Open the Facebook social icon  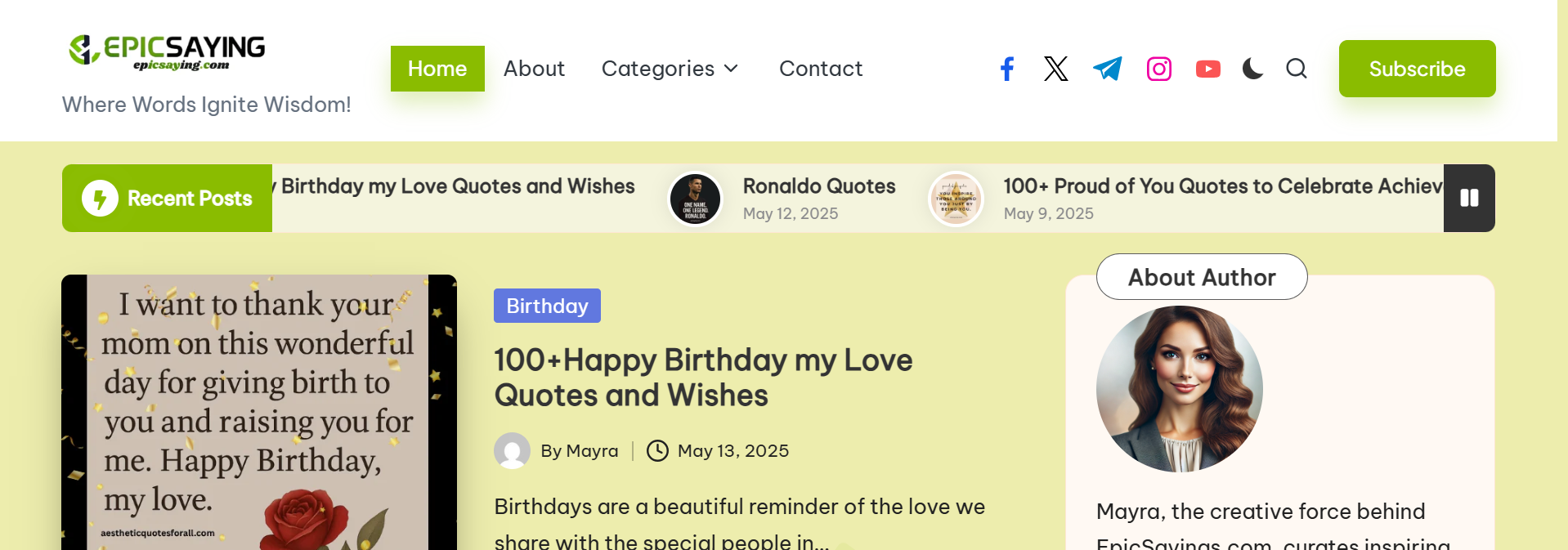[1007, 69]
